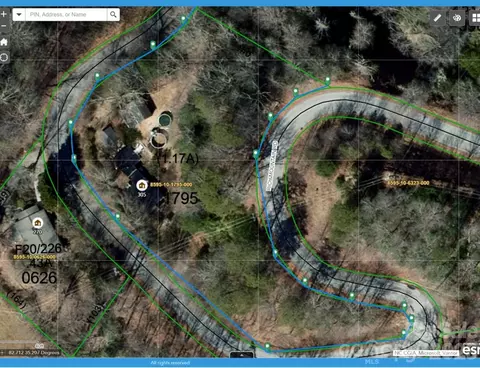This screenshot has width=480, height=368.
Task: Run search with the magnifier icon
Action: point(113,15)
